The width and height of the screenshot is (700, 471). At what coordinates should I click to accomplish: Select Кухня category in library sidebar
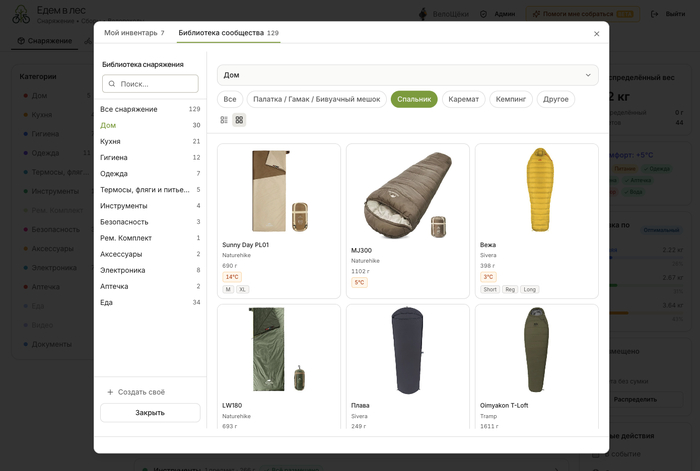pos(150,141)
